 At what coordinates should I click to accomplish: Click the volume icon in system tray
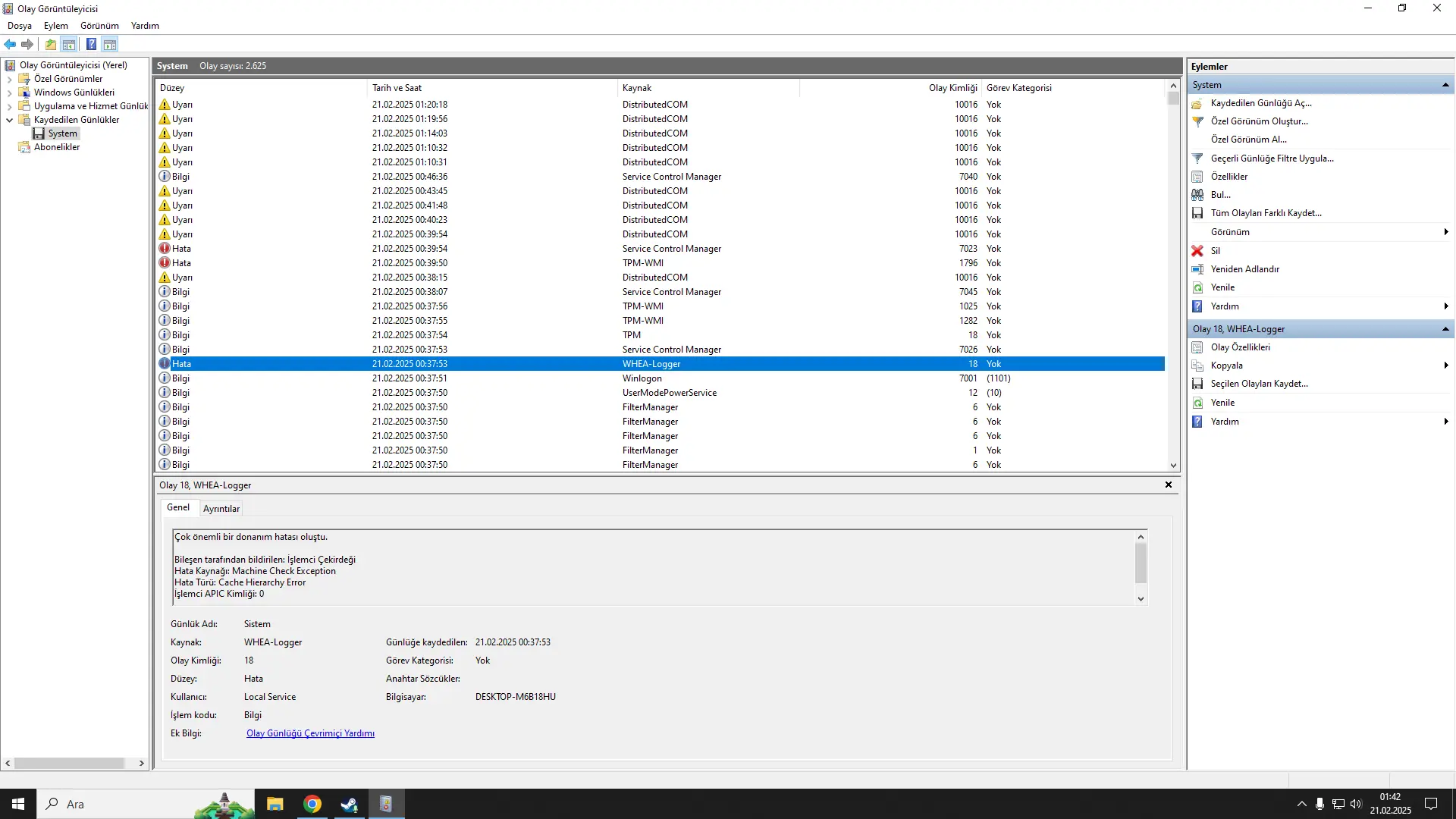1356,804
